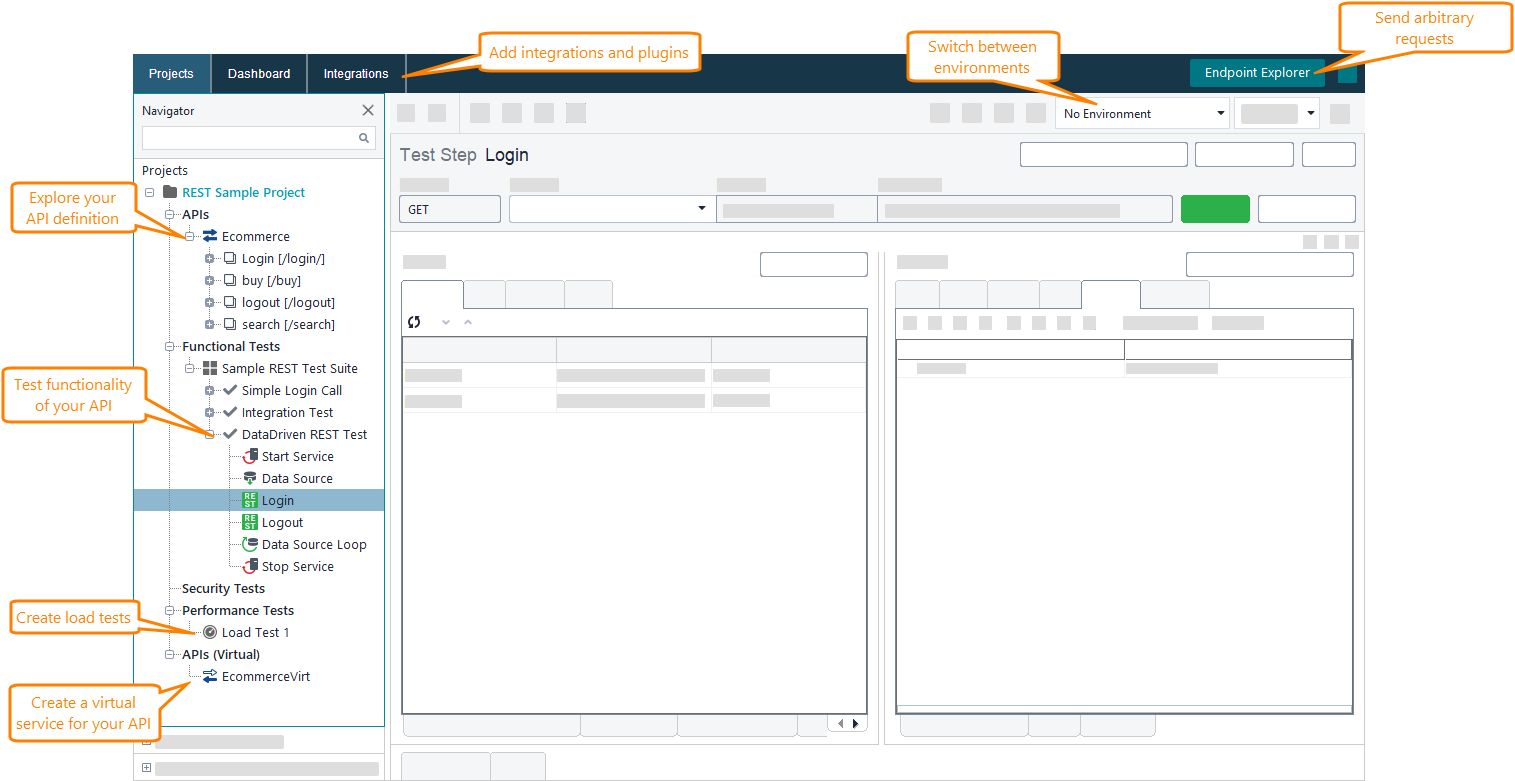Open the Integrations tab
The width and height of the screenshot is (1515, 781).
click(x=355, y=73)
